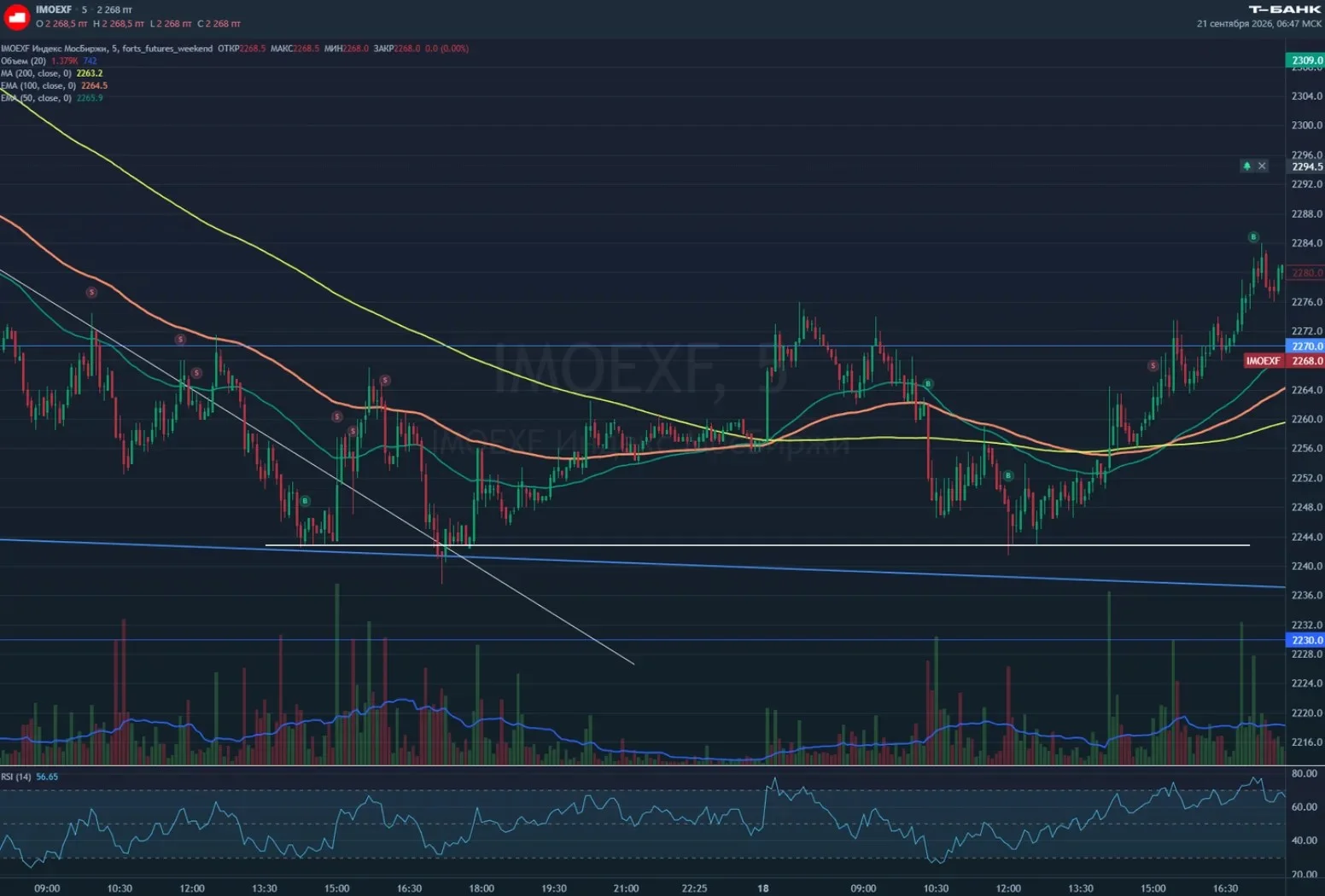Click the red IMOEXF instrument logo
Viewport: 1325px width, 896px height.
point(16,16)
